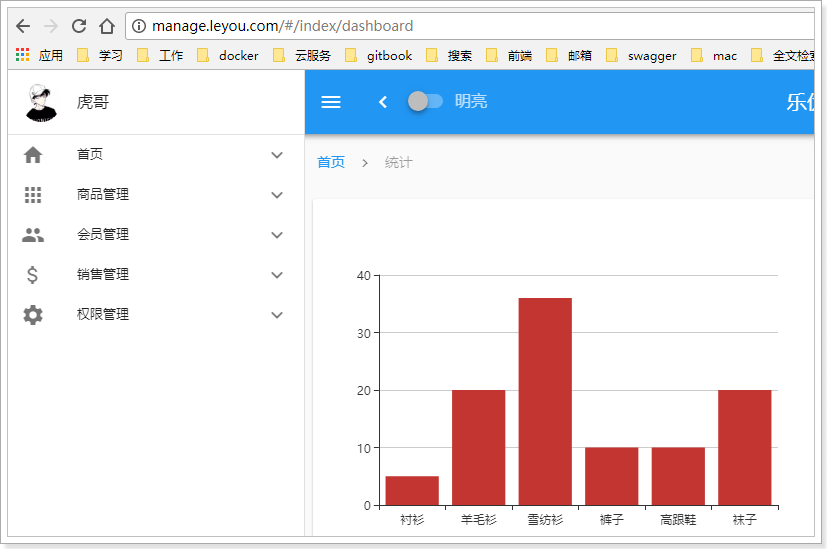Image resolution: width=827 pixels, height=549 pixels.
Task: Click the 首页 breadcrumb link
Action: point(331,162)
